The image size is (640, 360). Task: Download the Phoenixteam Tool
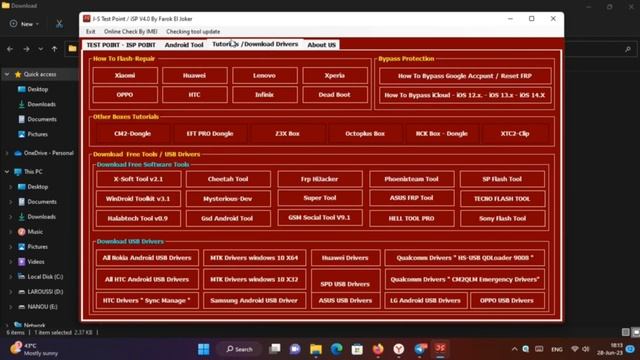click(x=411, y=179)
